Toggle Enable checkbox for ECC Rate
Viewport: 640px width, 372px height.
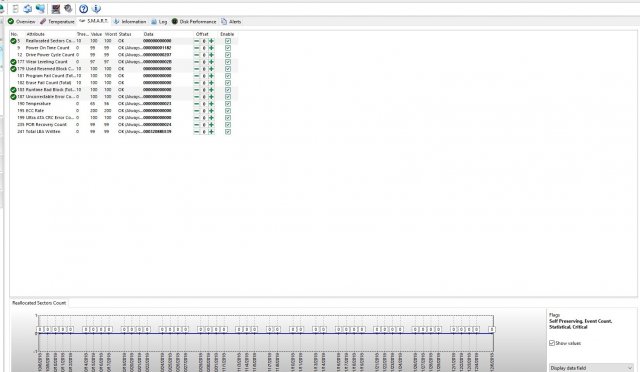(228, 111)
